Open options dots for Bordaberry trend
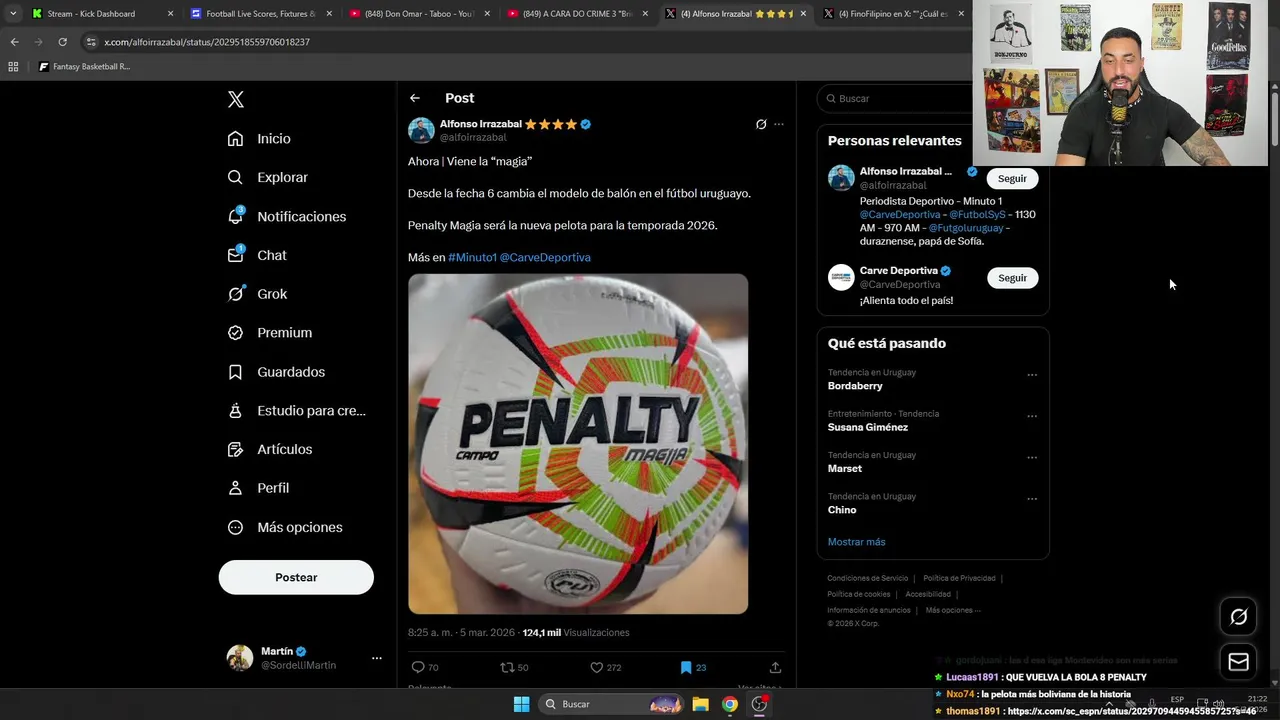Viewport: 1280px width, 720px height. (x=1032, y=375)
